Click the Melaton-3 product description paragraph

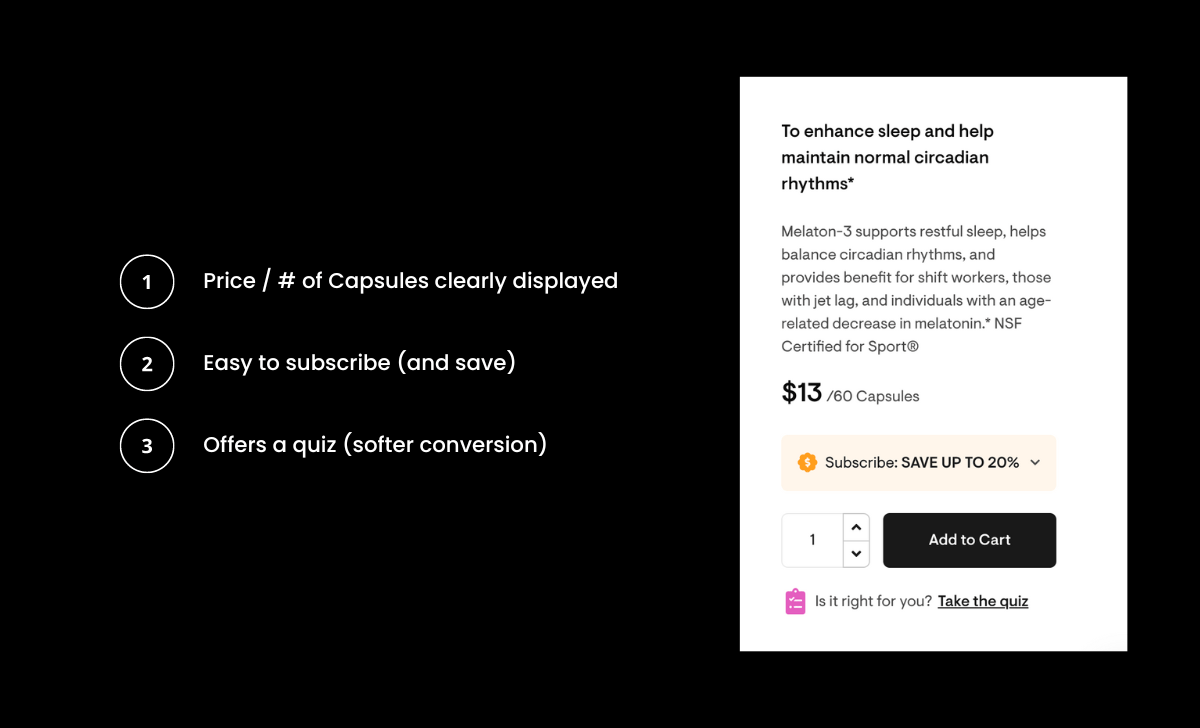click(916, 289)
